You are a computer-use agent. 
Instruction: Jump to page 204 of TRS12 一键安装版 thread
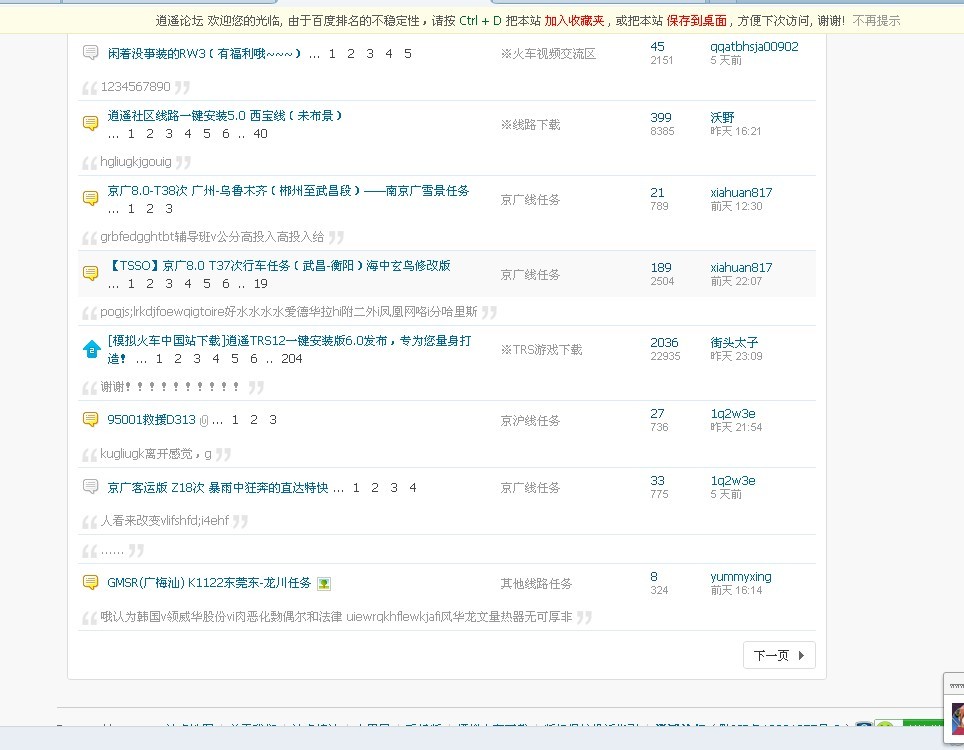coord(291,358)
